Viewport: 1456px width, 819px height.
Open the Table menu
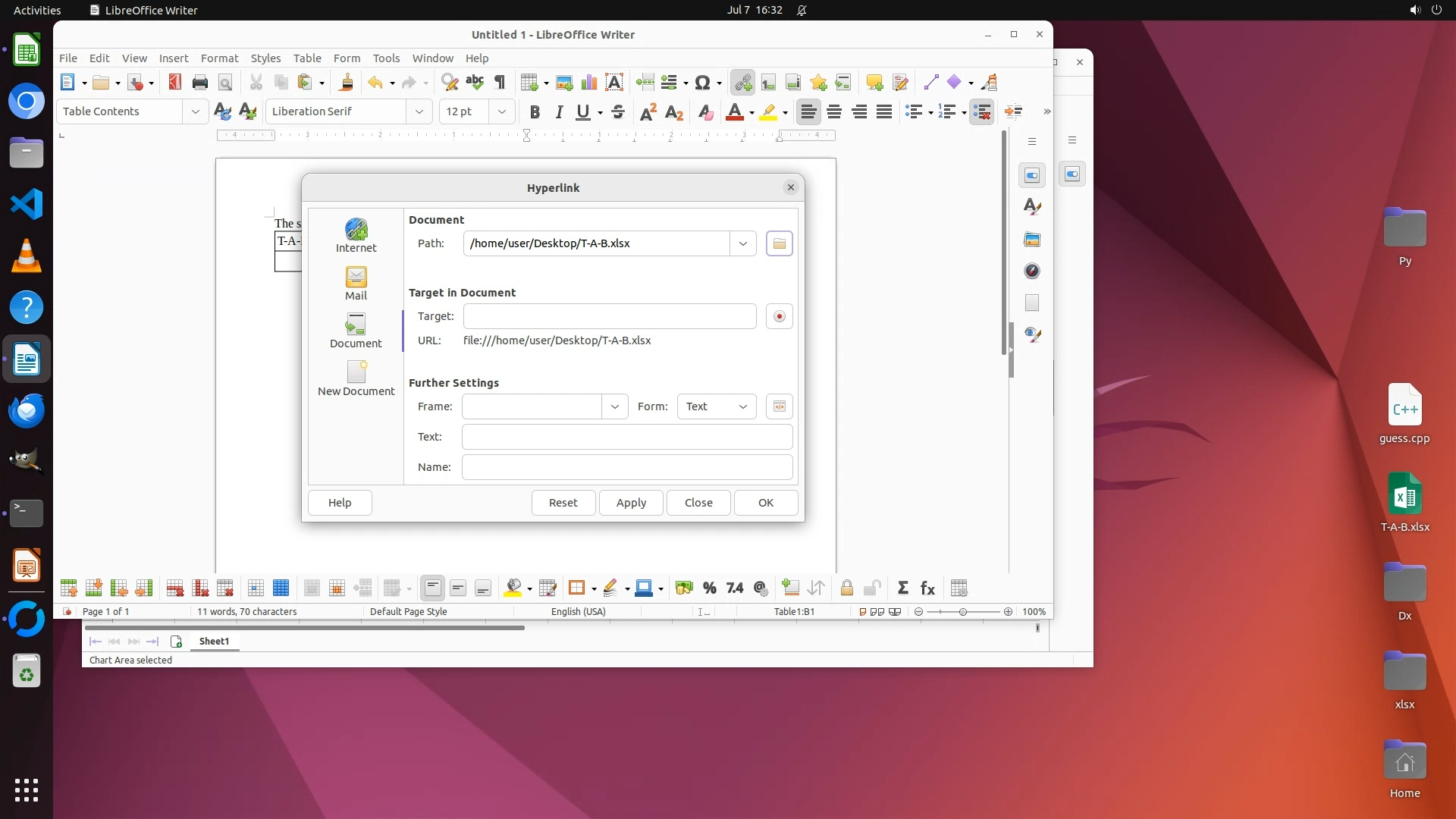(x=306, y=58)
